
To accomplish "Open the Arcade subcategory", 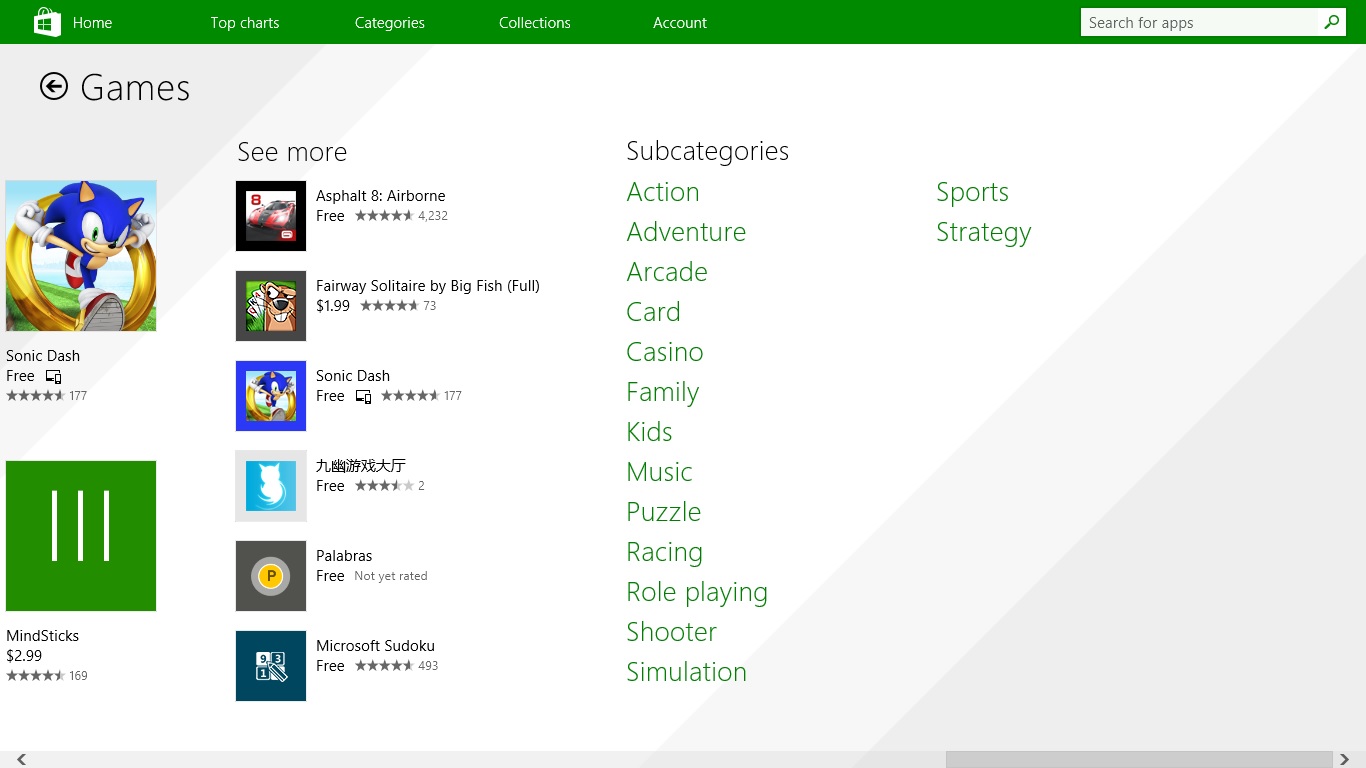I will click(667, 272).
